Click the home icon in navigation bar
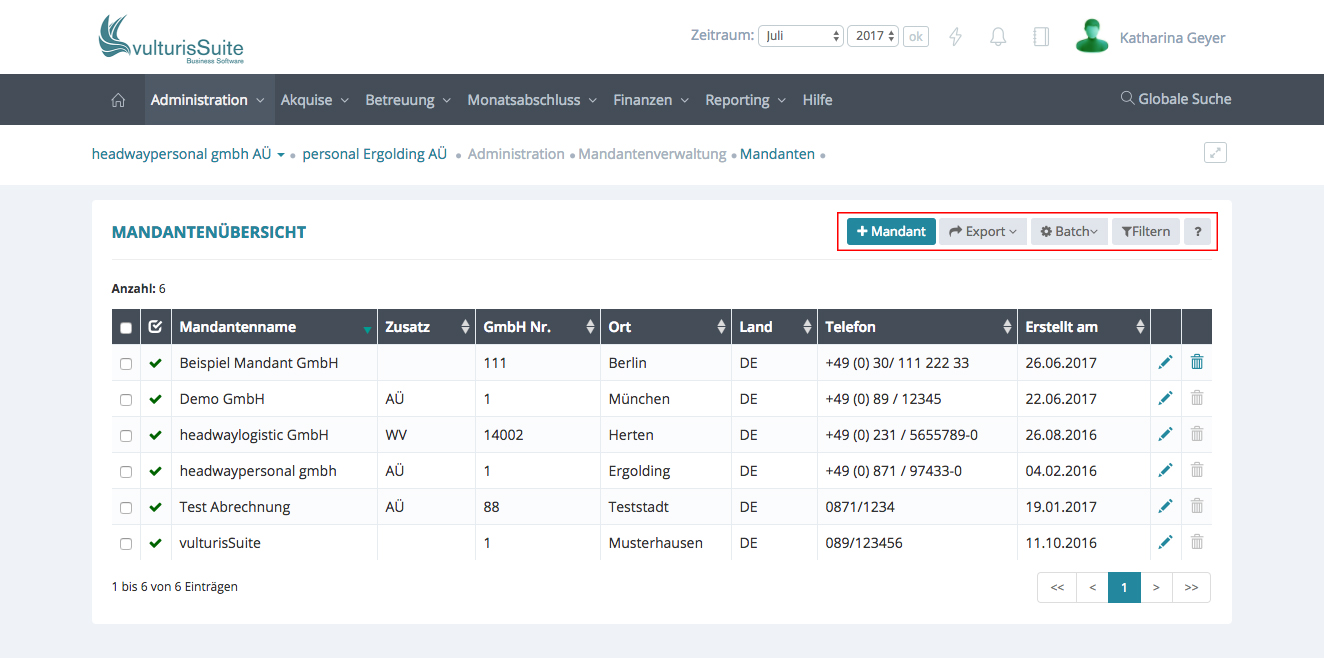Image resolution: width=1324 pixels, height=658 pixels. [x=118, y=100]
